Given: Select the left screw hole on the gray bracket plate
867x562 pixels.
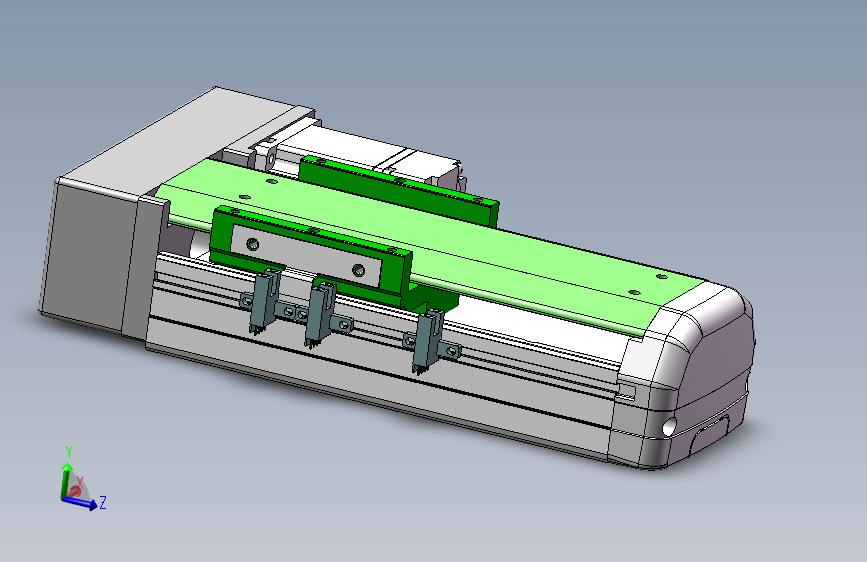Looking at the screenshot, I should click(253, 244).
